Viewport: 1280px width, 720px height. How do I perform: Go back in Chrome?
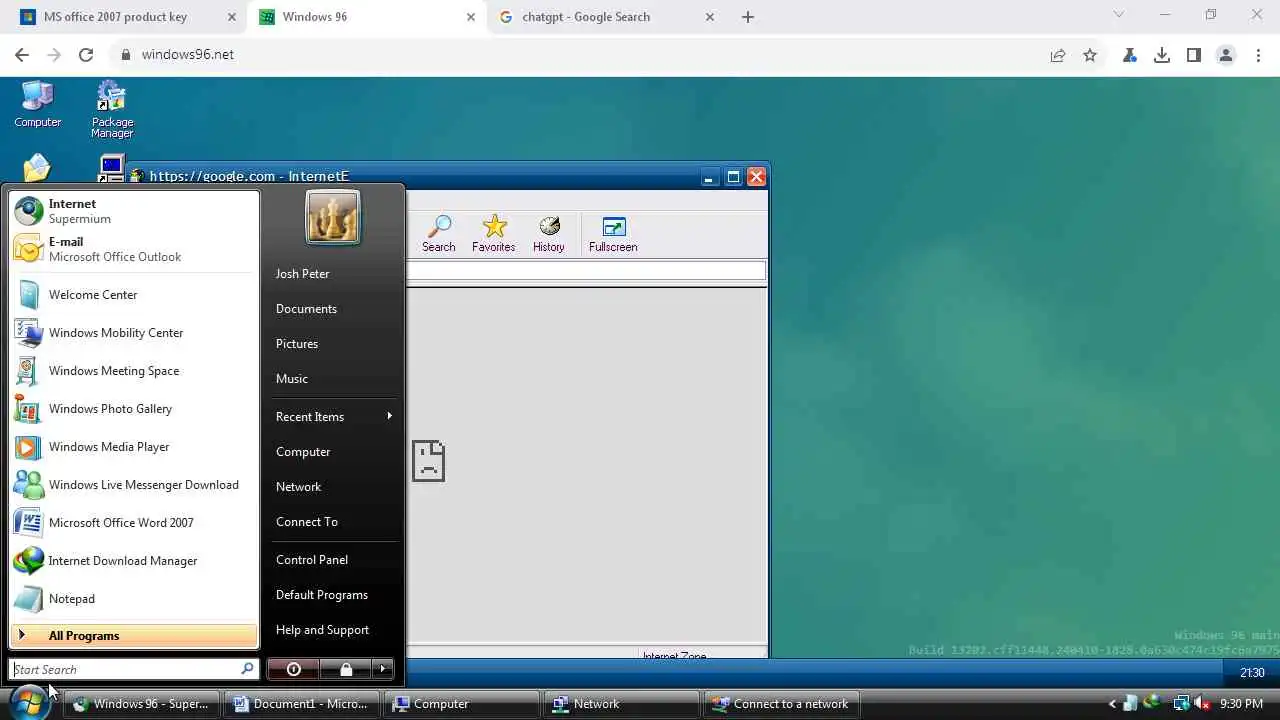coord(22,55)
